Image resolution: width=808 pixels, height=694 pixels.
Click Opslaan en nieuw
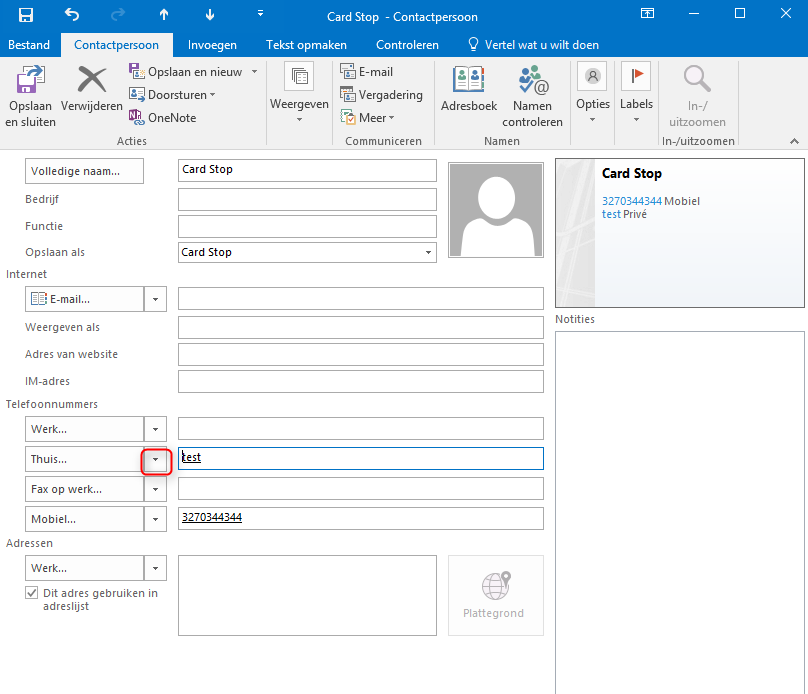coord(186,72)
